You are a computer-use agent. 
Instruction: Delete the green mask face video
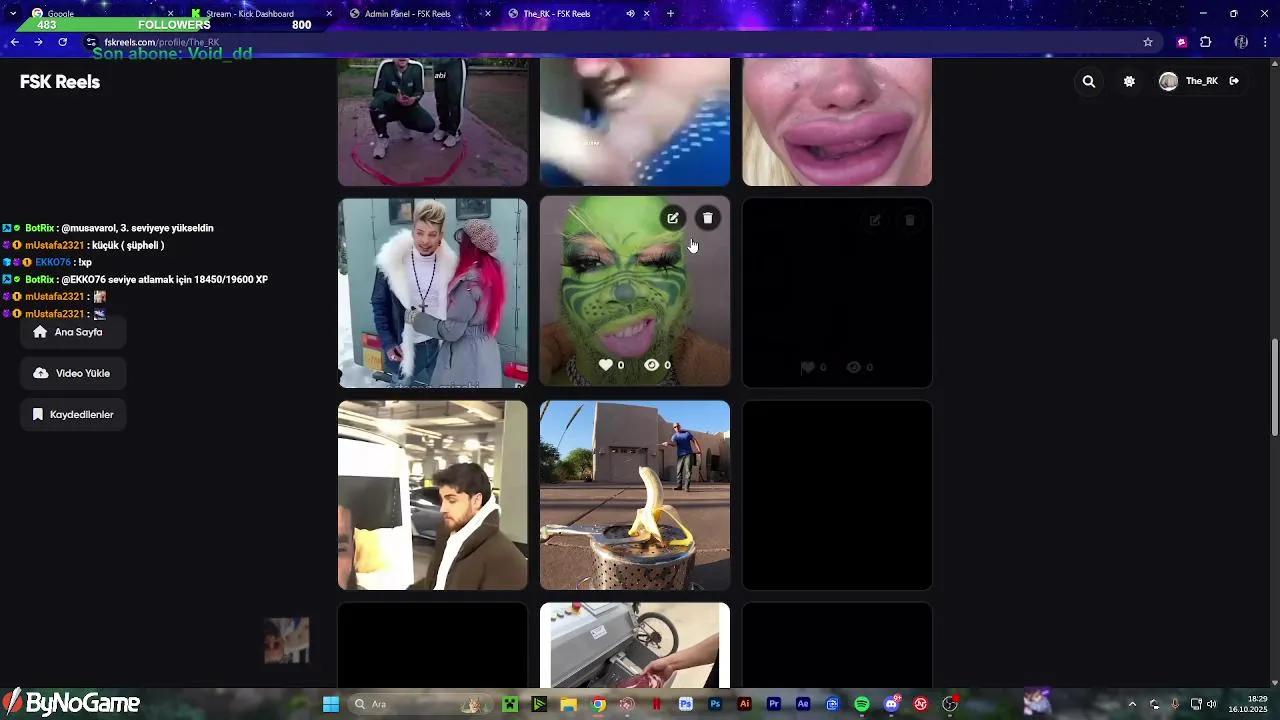[x=707, y=218]
